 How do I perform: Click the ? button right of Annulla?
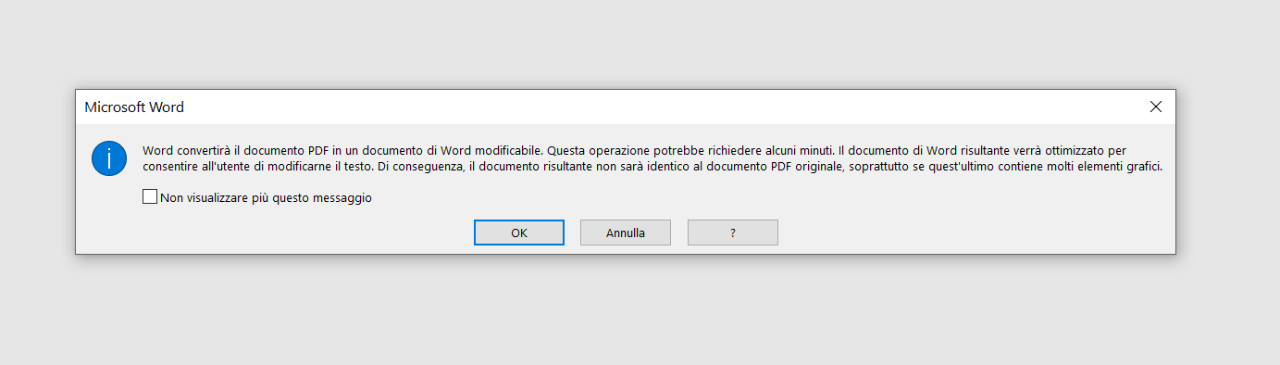point(733,233)
